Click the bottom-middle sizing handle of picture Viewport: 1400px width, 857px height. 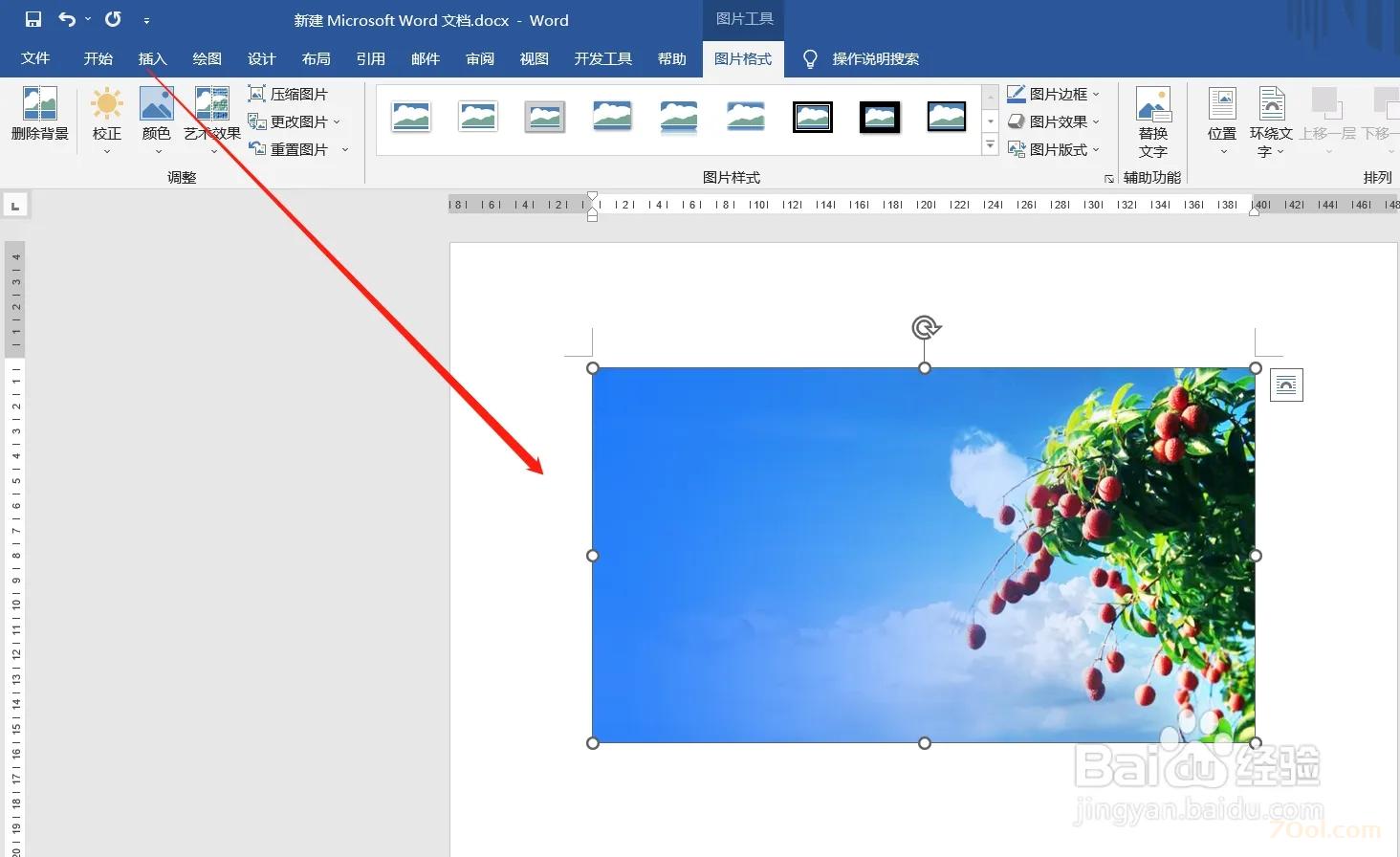pyautogui.click(x=925, y=743)
